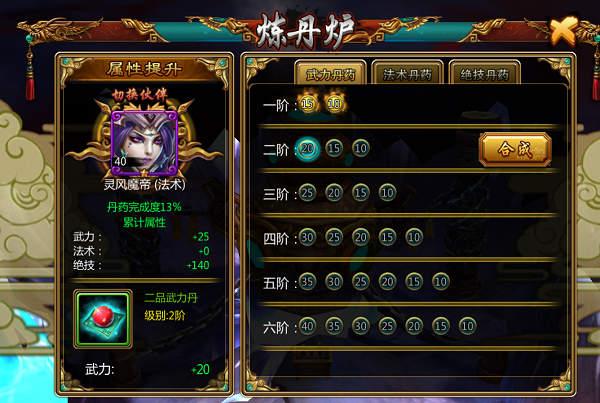This screenshot has width=600, height=403.
Task: Select the 40 pill in 六阶 row
Action: pyautogui.click(x=308, y=326)
